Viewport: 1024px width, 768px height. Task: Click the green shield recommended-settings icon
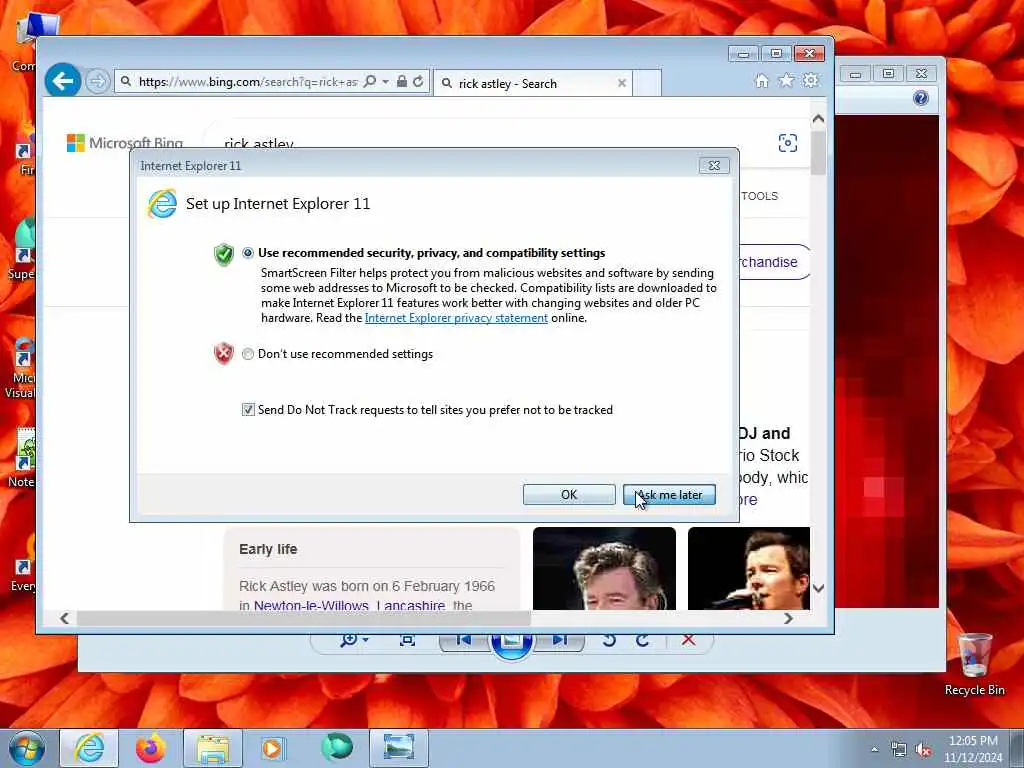point(223,254)
